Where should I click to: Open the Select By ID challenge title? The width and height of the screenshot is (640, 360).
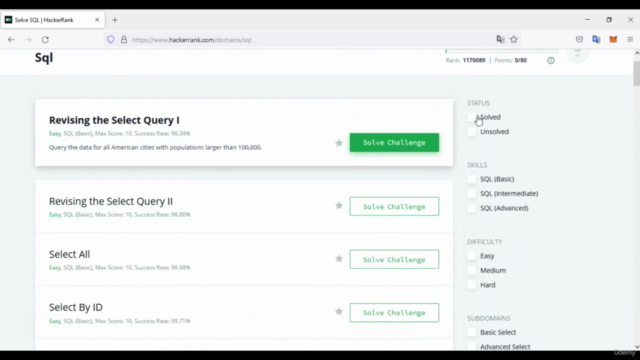76,307
